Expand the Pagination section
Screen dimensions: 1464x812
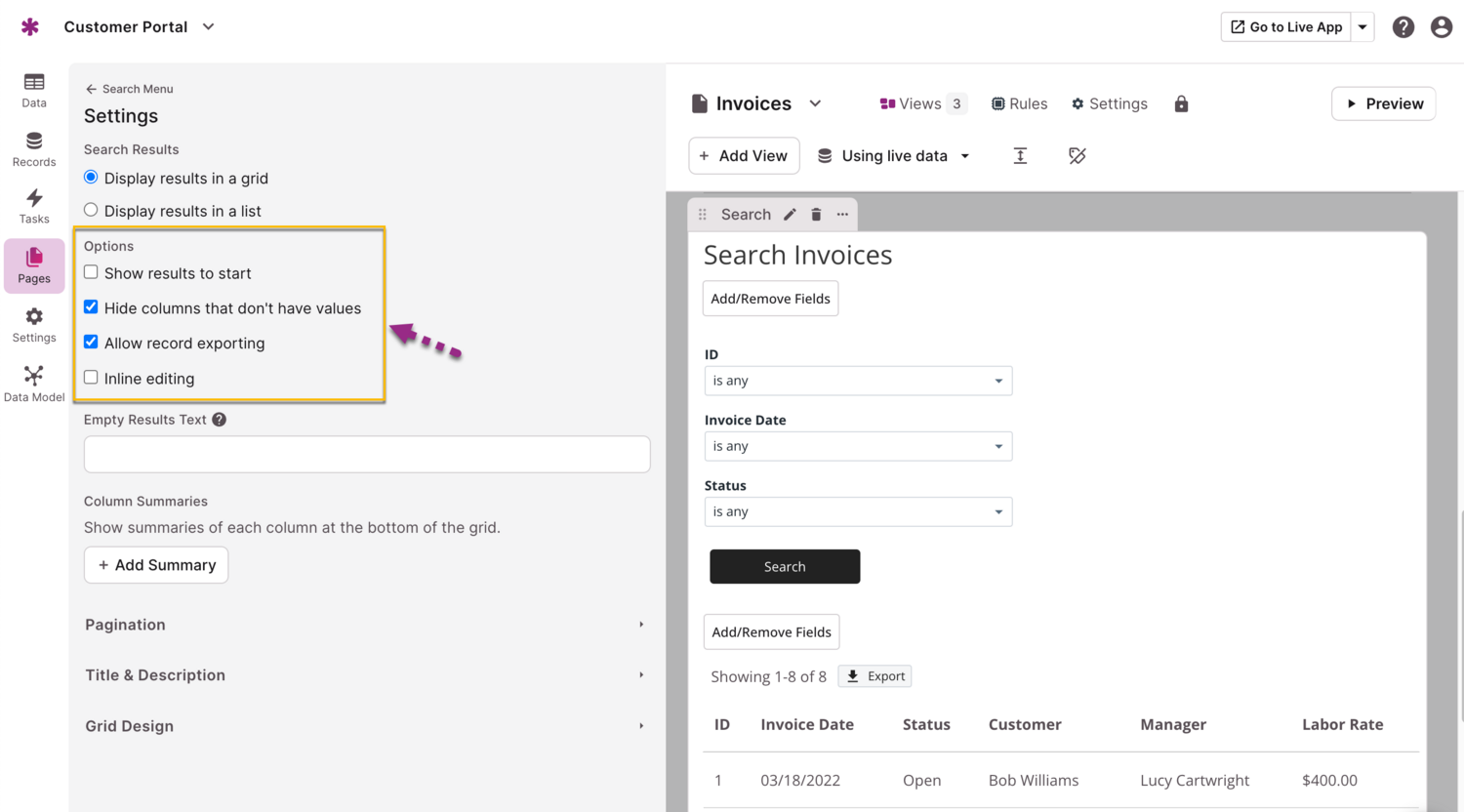tap(366, 625)
